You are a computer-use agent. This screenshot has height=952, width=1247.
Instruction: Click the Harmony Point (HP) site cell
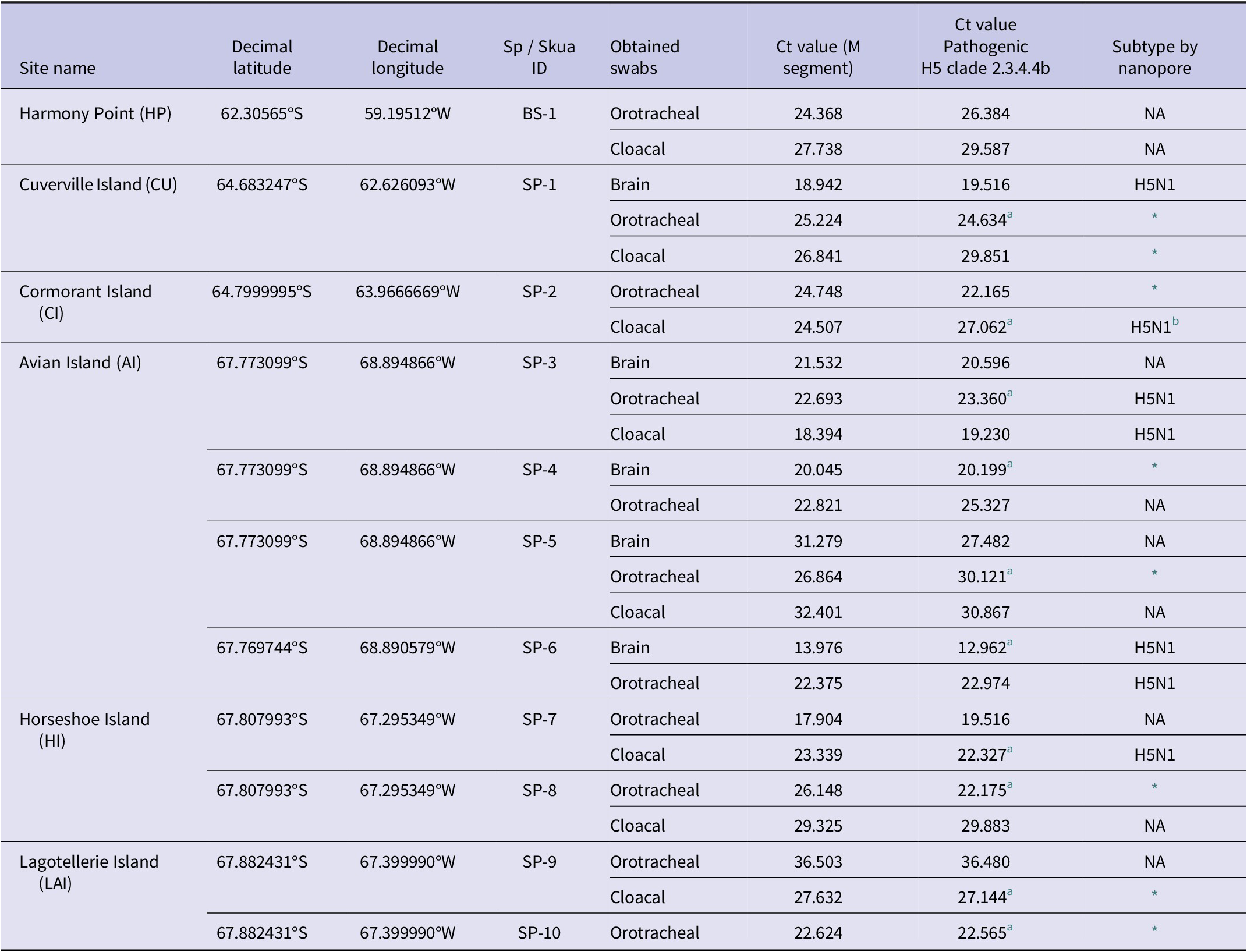pyautogui.click(x=95, y=113)
